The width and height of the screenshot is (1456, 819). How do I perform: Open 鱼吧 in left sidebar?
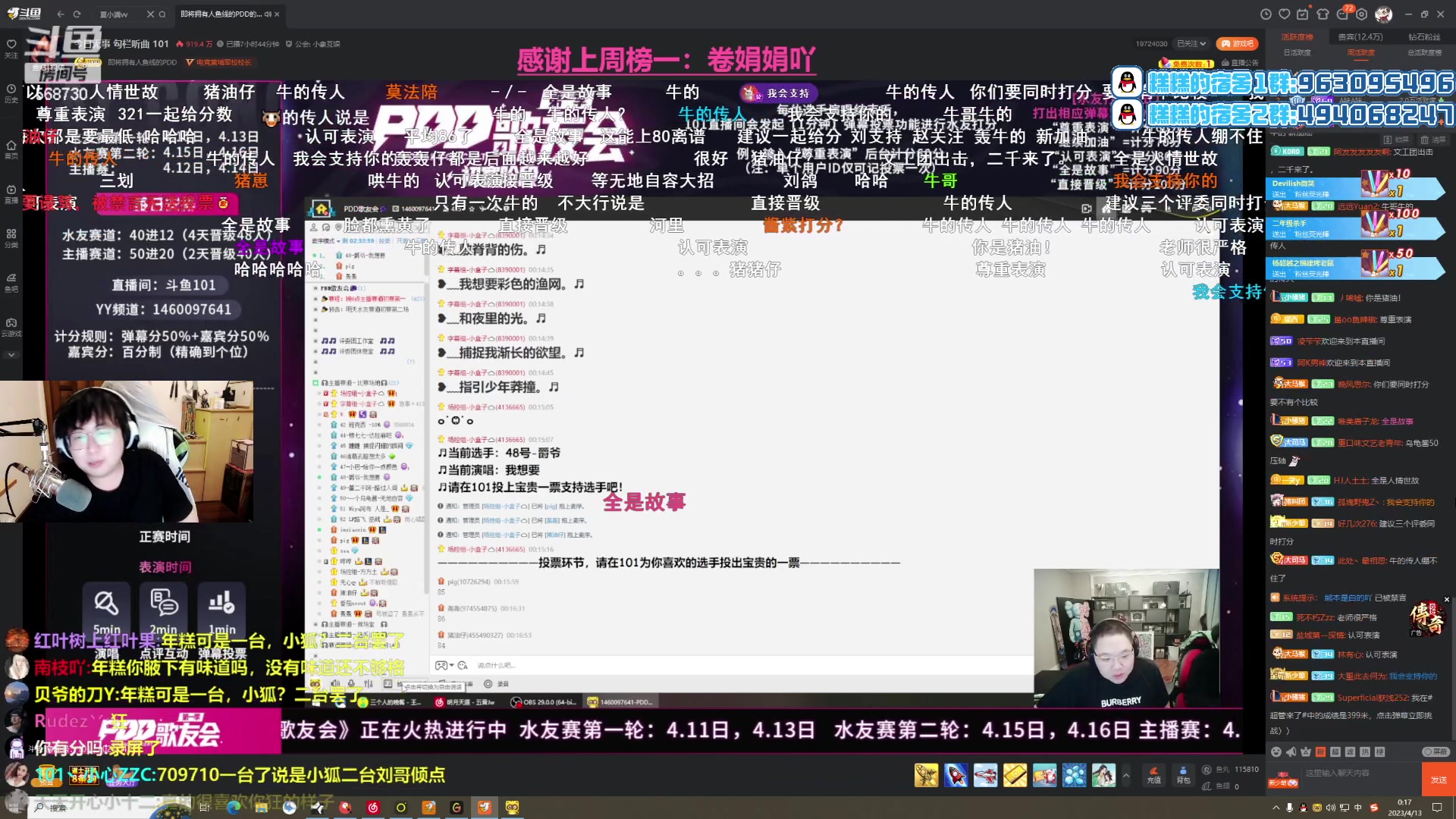click(x=11, y=281)
